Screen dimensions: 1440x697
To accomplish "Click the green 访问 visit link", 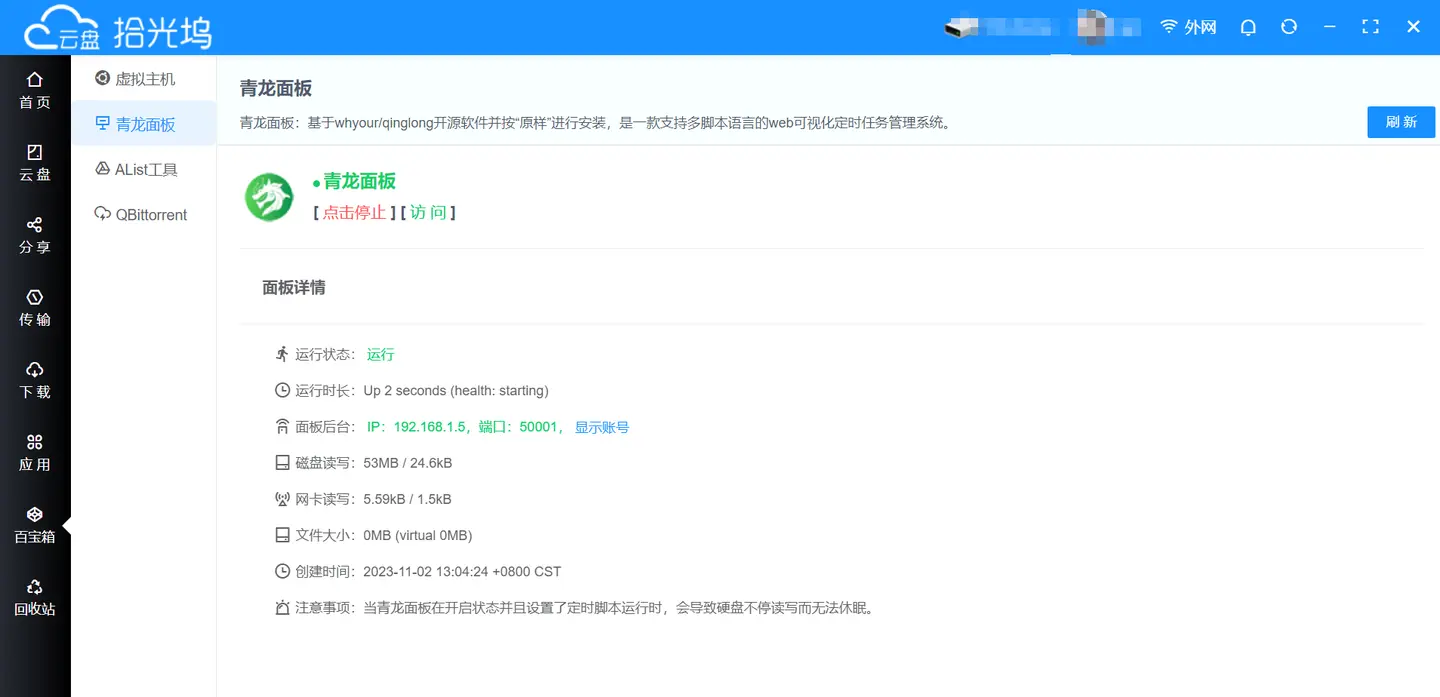I will point(428,212).
